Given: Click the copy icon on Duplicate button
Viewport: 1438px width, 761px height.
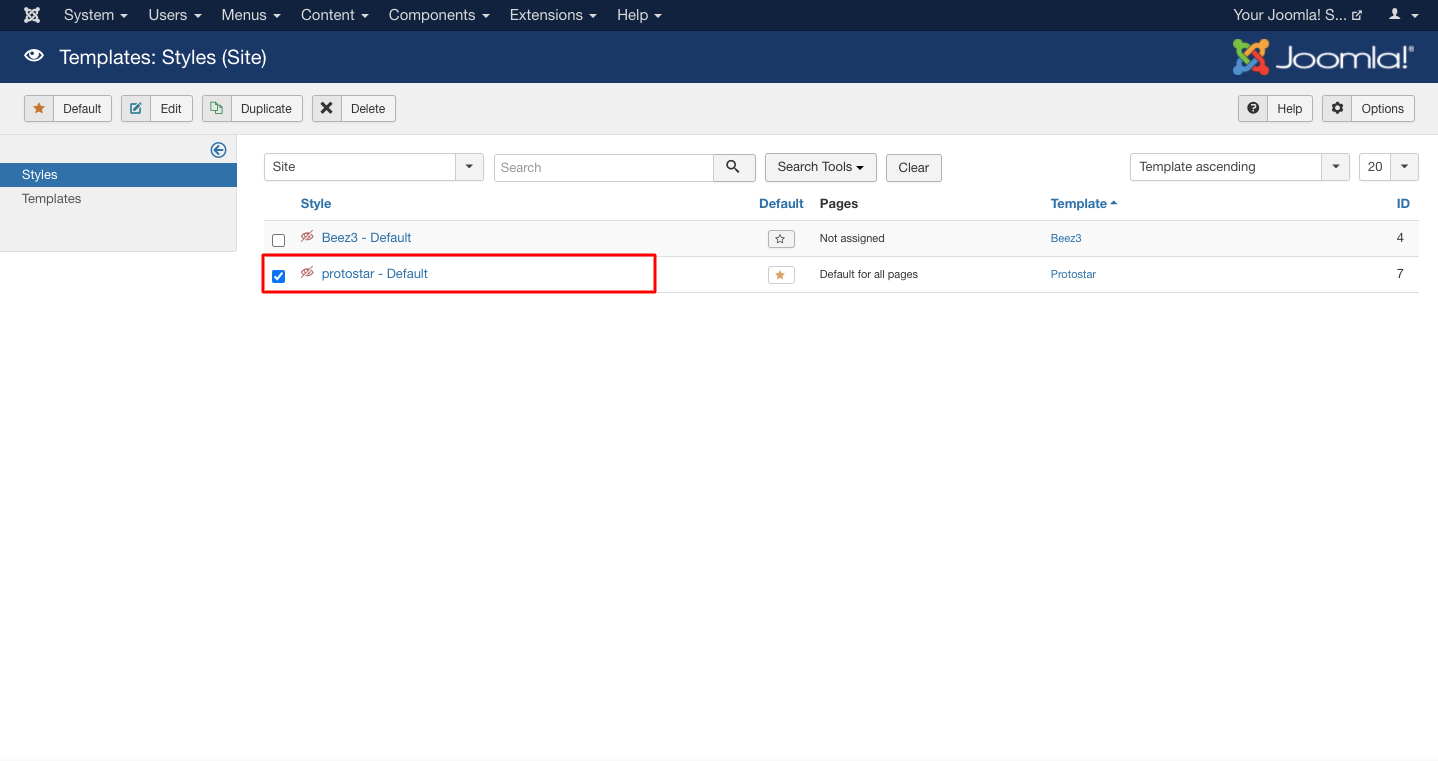Looking at the screenshot, I should coord(217,108).
